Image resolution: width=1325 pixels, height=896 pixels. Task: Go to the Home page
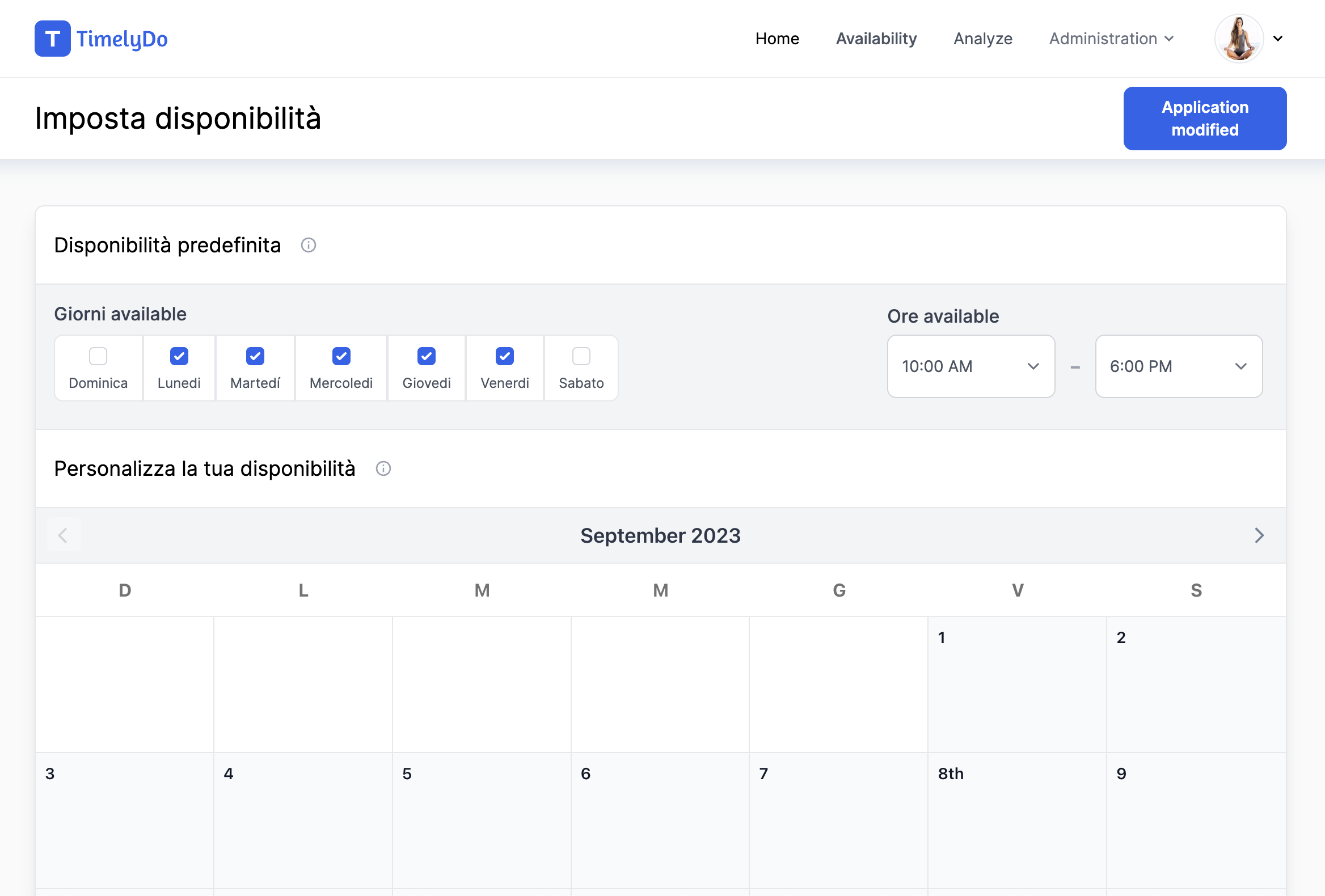point(777,39)
